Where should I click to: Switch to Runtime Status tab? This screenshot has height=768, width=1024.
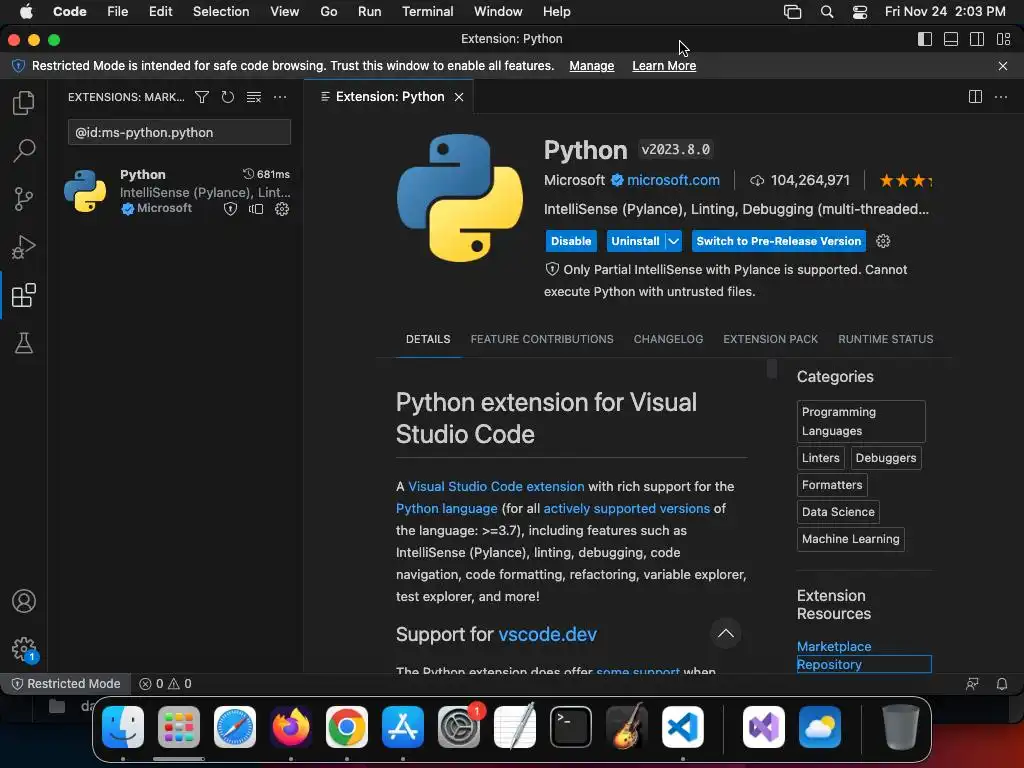886,339
